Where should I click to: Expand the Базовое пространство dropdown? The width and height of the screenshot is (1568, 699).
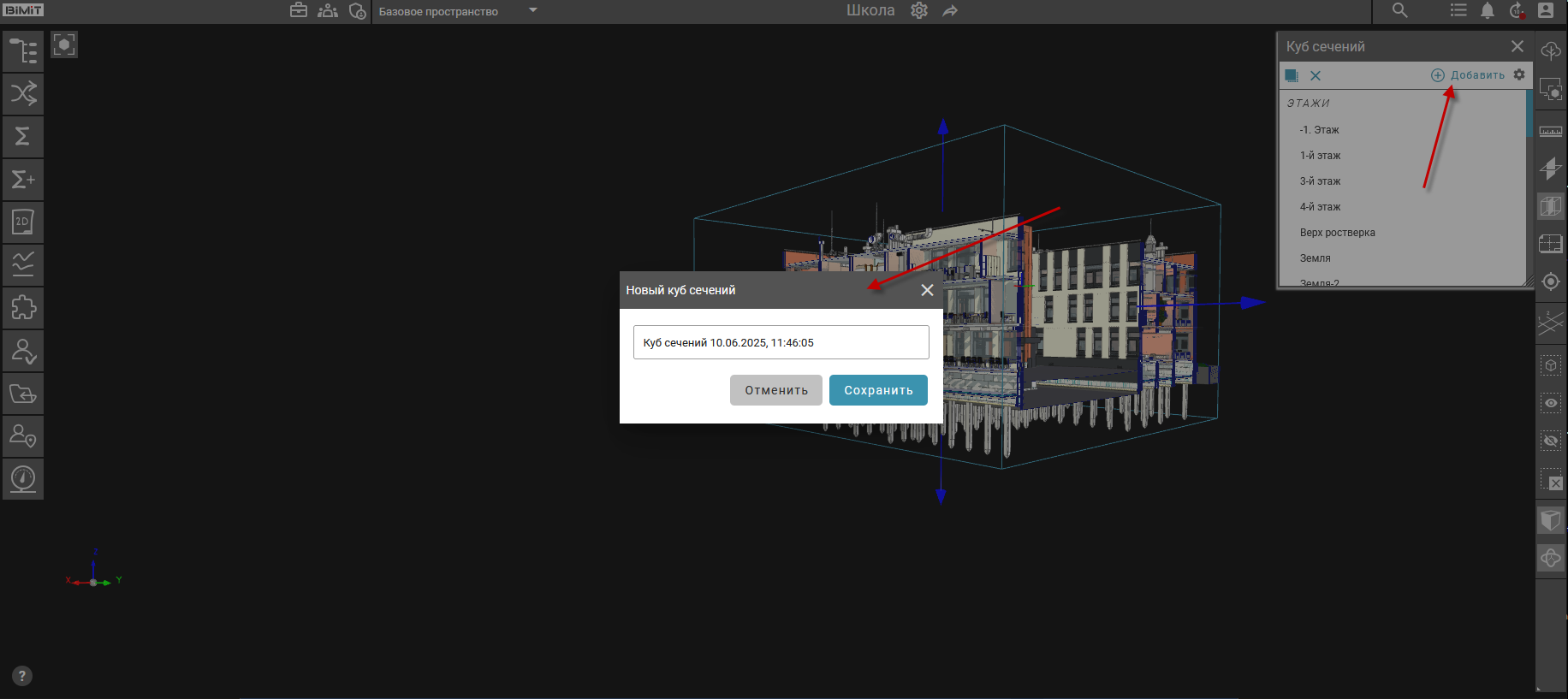coord(532,11)
